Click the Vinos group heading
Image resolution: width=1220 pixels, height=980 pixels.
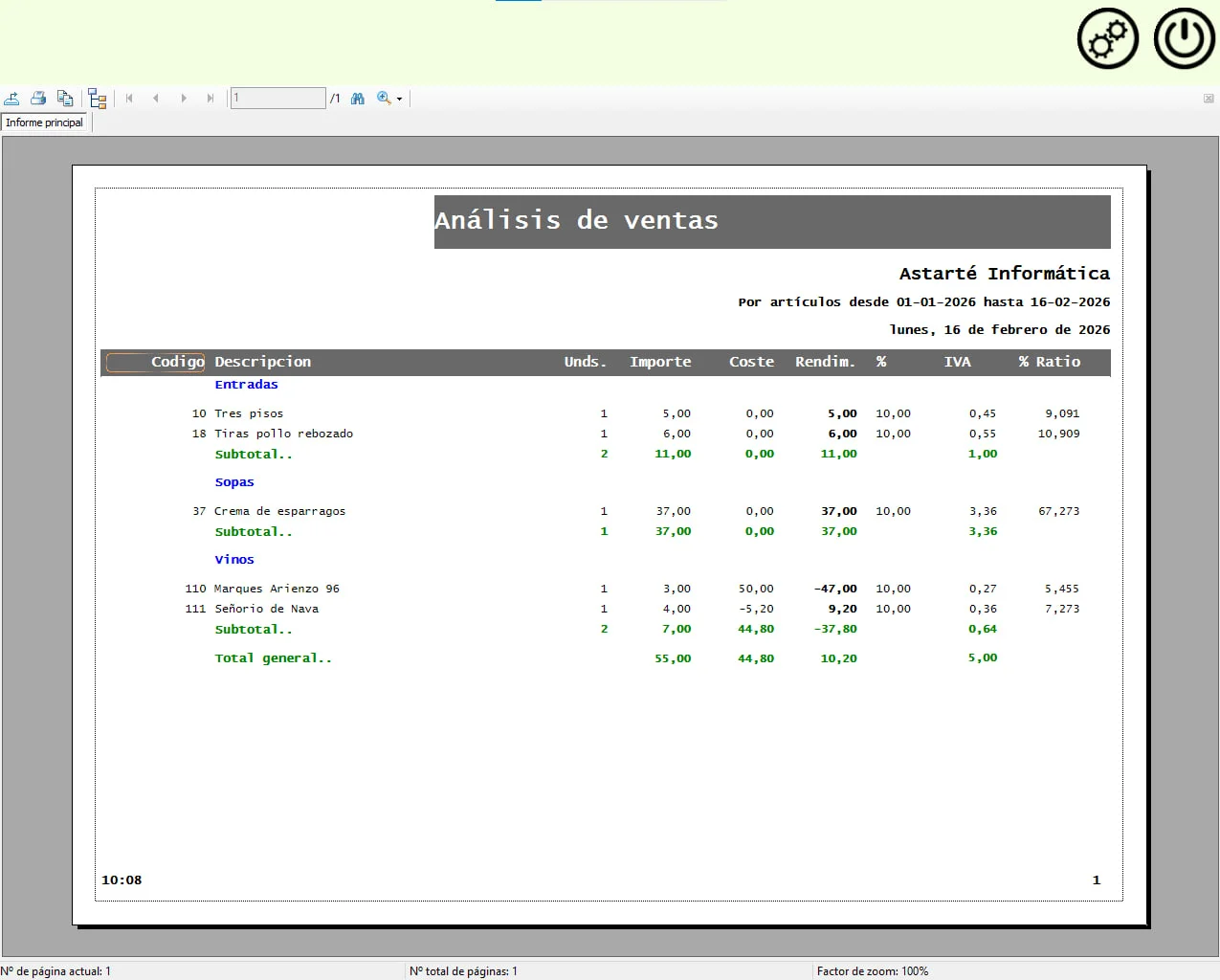click(234, 560)
